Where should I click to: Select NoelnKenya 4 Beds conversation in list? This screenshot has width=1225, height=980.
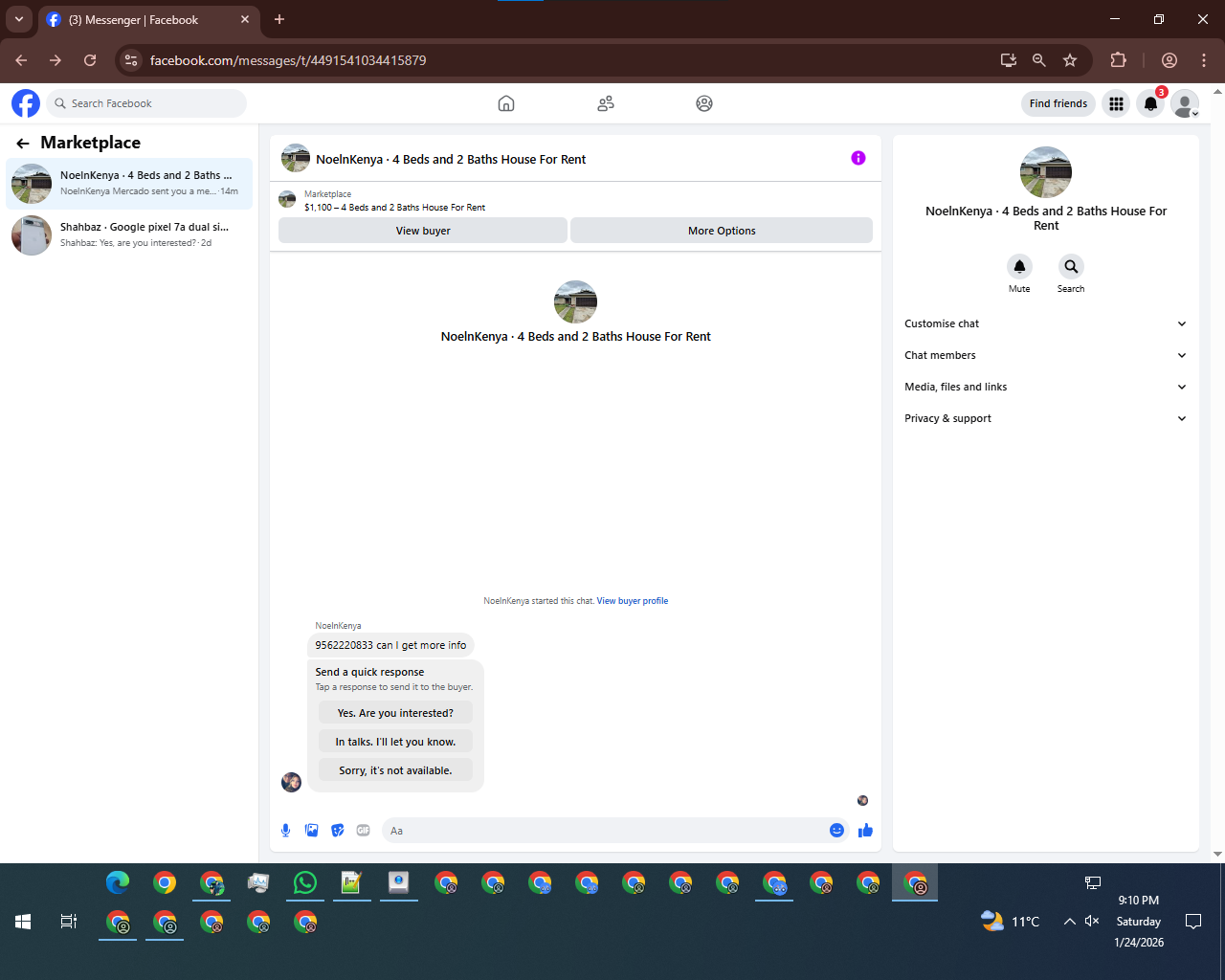pos(129,183)
